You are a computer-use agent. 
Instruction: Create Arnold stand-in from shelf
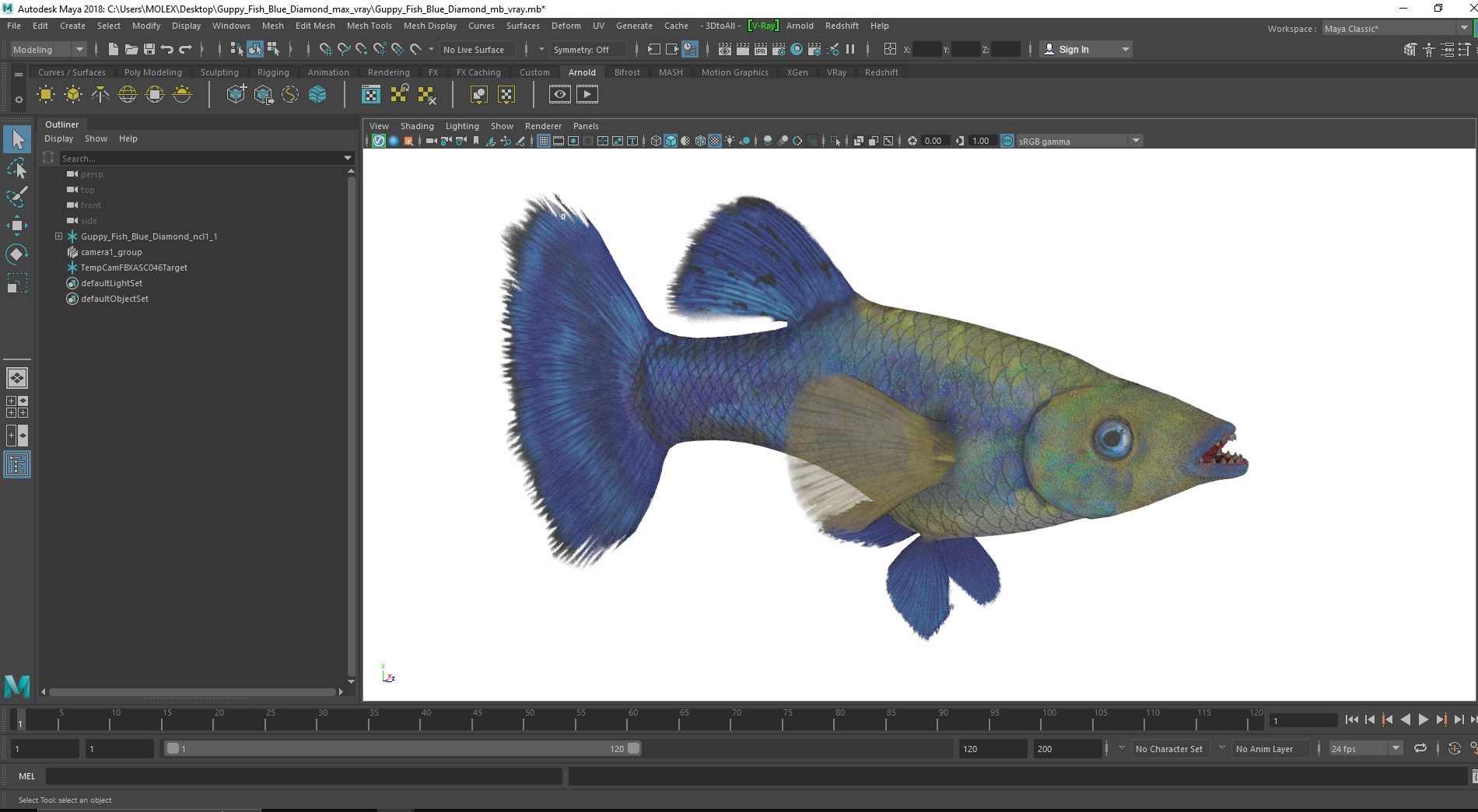tap(236, 95)
